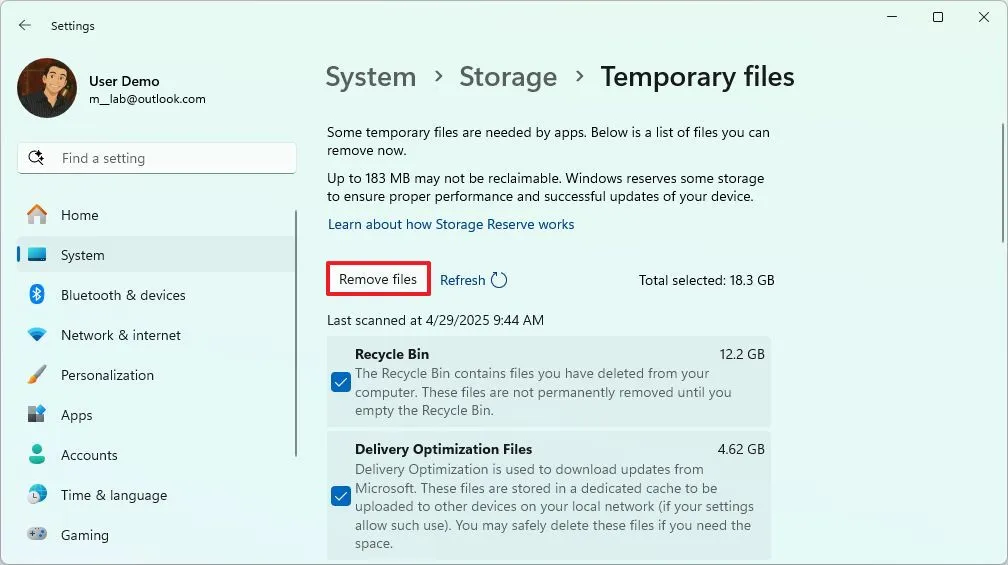
Task: Click the Gaming controller icon
Action: pyautogui.click(x=37, y=535)
